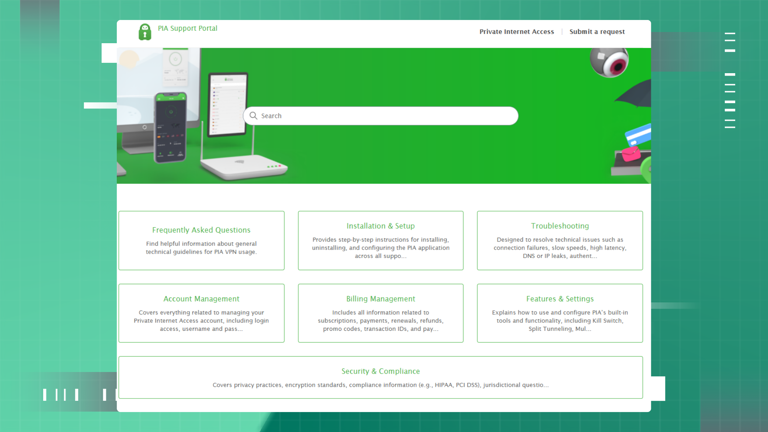Screen dimensions: 768x432
Task: Click the white router illustration
Action: pos(244,166)
